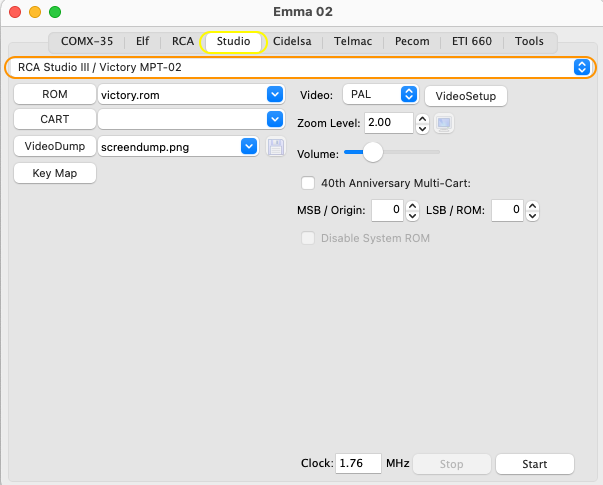Select the Studio tab
603x485 pixels.
[x=233, y=42]
